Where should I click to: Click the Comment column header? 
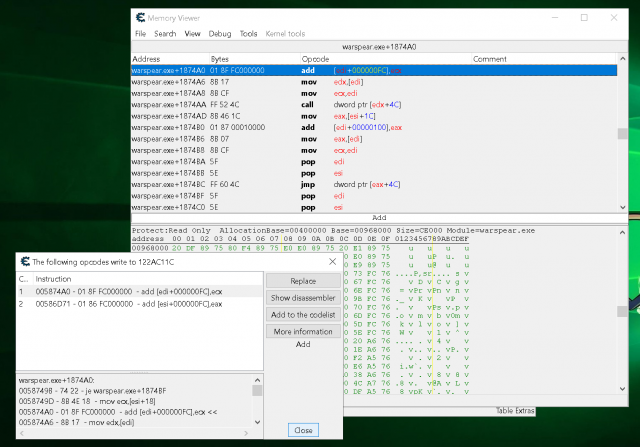coord(490,60)
